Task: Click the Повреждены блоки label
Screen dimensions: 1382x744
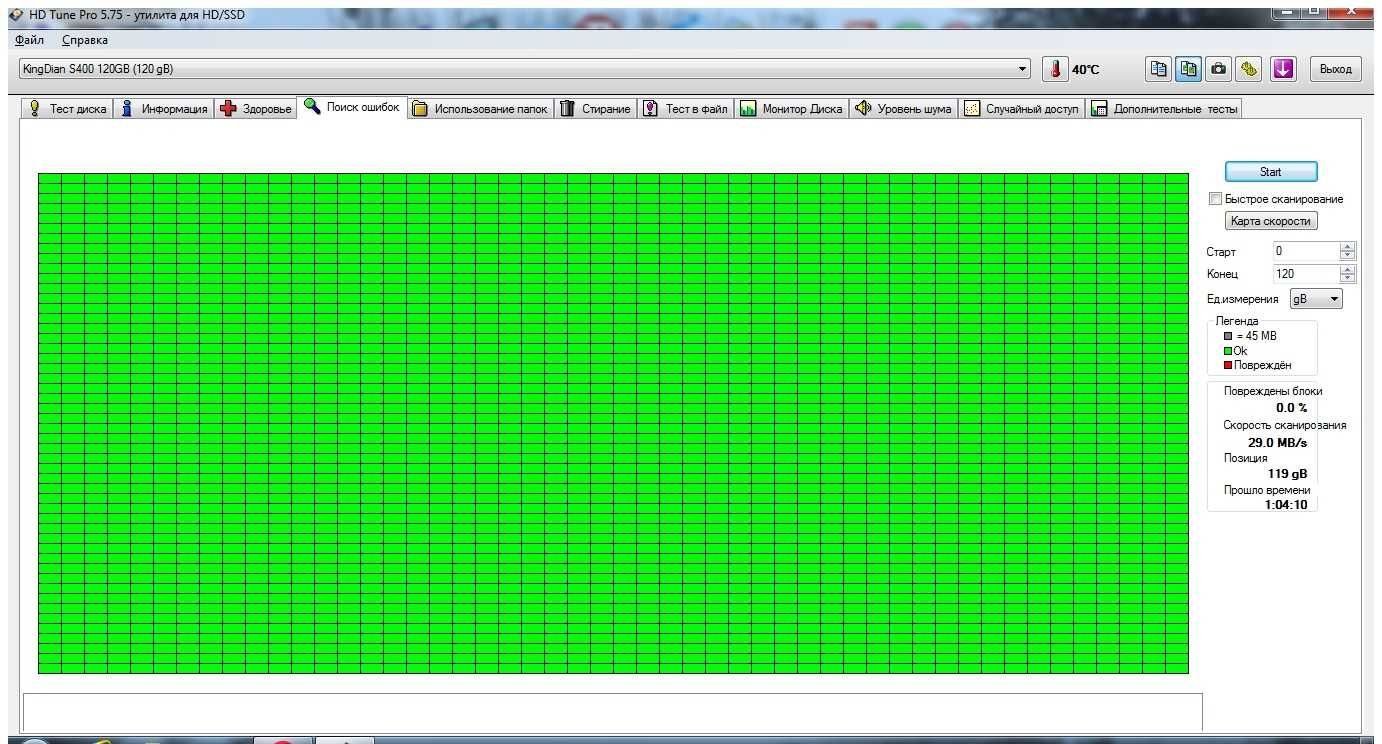Action: 1273,391
